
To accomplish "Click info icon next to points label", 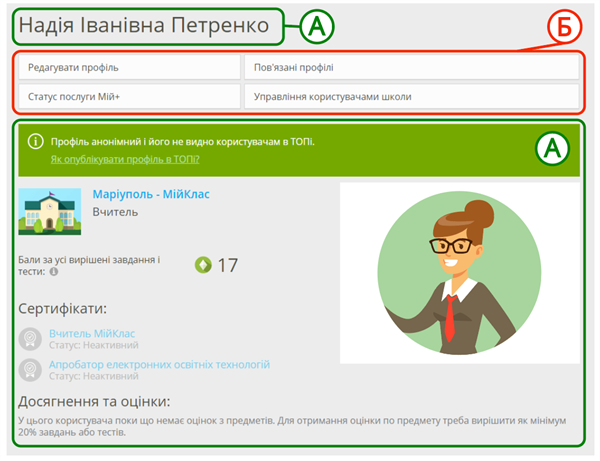I will [x=54, y=272].
